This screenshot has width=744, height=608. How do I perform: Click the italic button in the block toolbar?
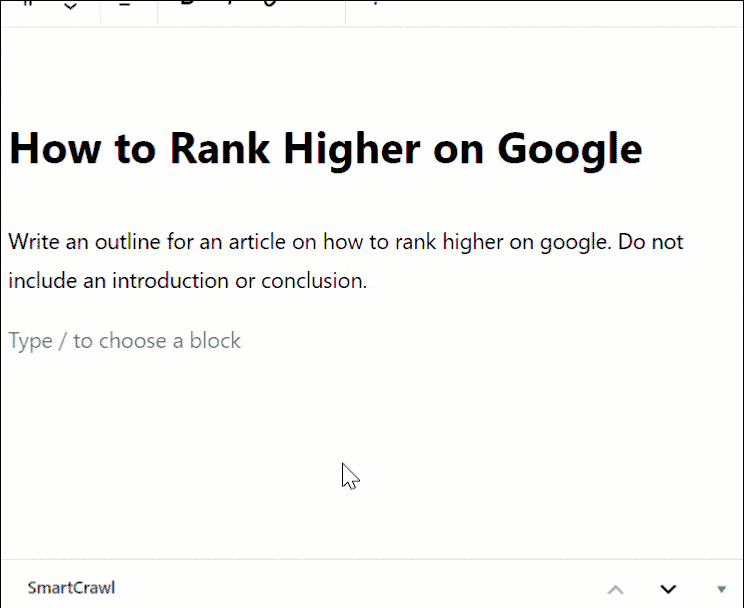point(230,2)
